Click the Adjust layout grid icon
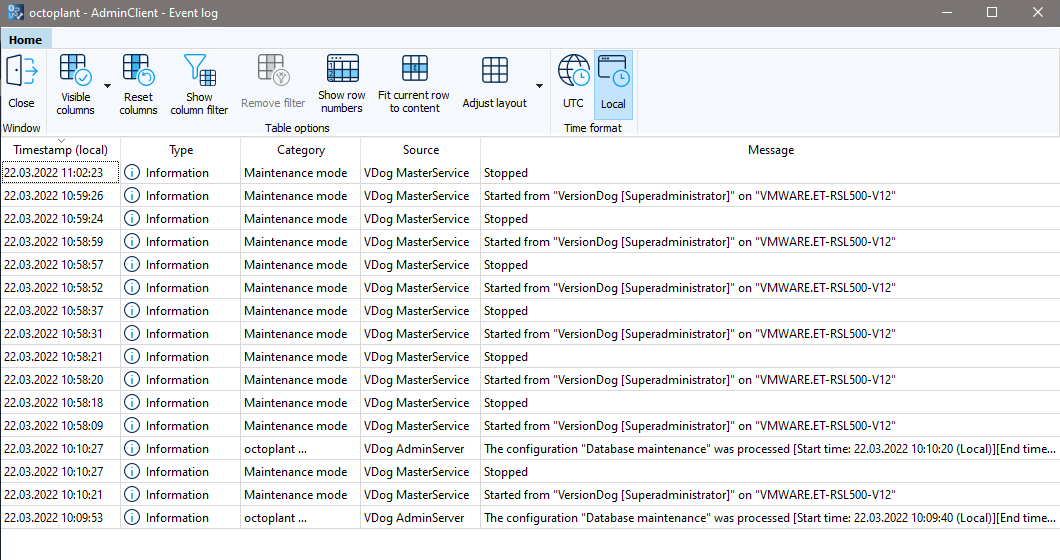Image resolution: width=1060 pixels, height=560 pixels. 495,72
